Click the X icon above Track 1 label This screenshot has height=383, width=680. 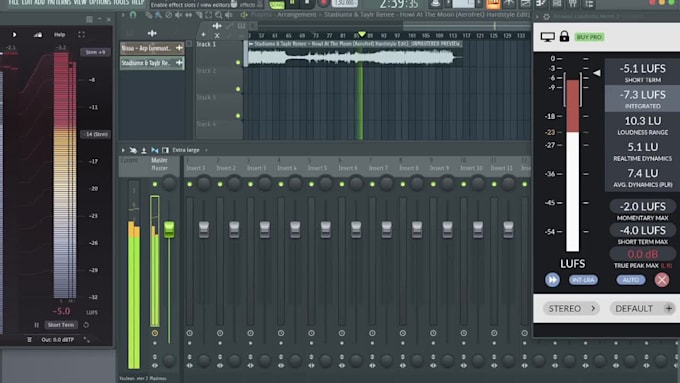[217, 35]
